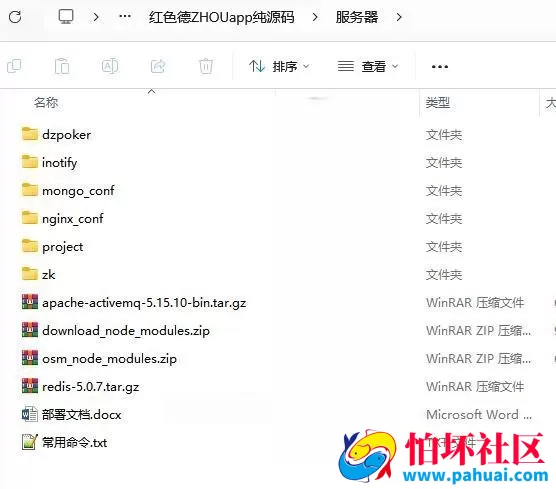The width and height of the screenshot is (556, 489).
Task: Click 文件夹 type cell of dzpoker row
Action: (444, 135)
